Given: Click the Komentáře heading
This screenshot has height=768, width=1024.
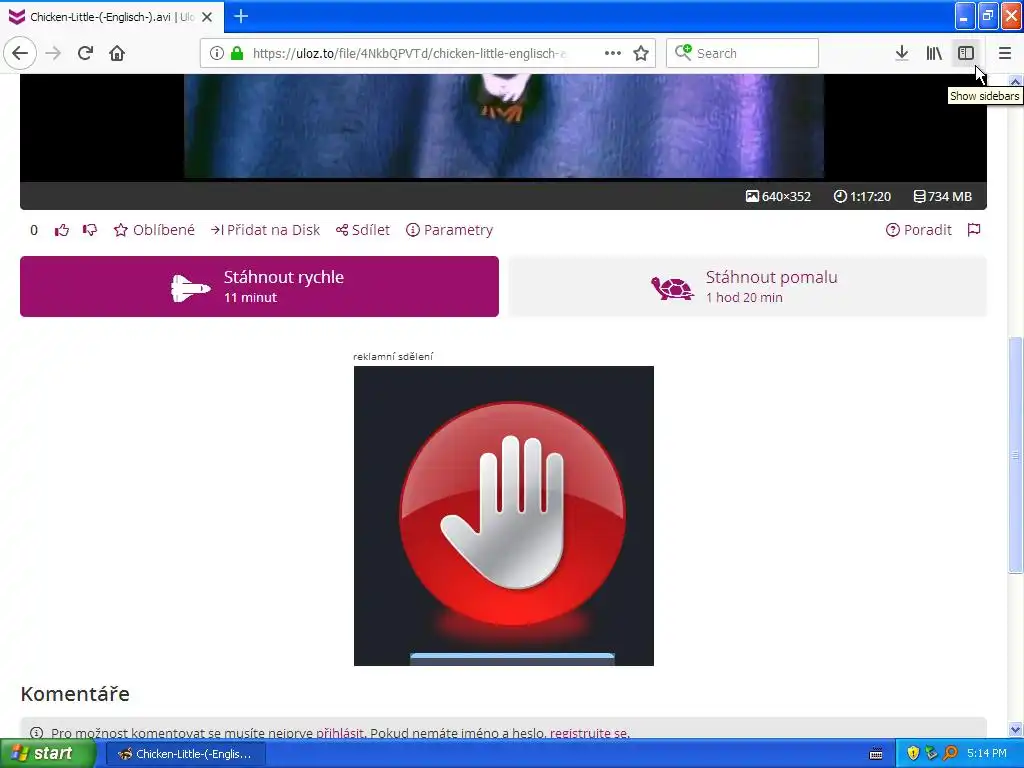Looking at the screenshot, I should (x=75, y=694).
